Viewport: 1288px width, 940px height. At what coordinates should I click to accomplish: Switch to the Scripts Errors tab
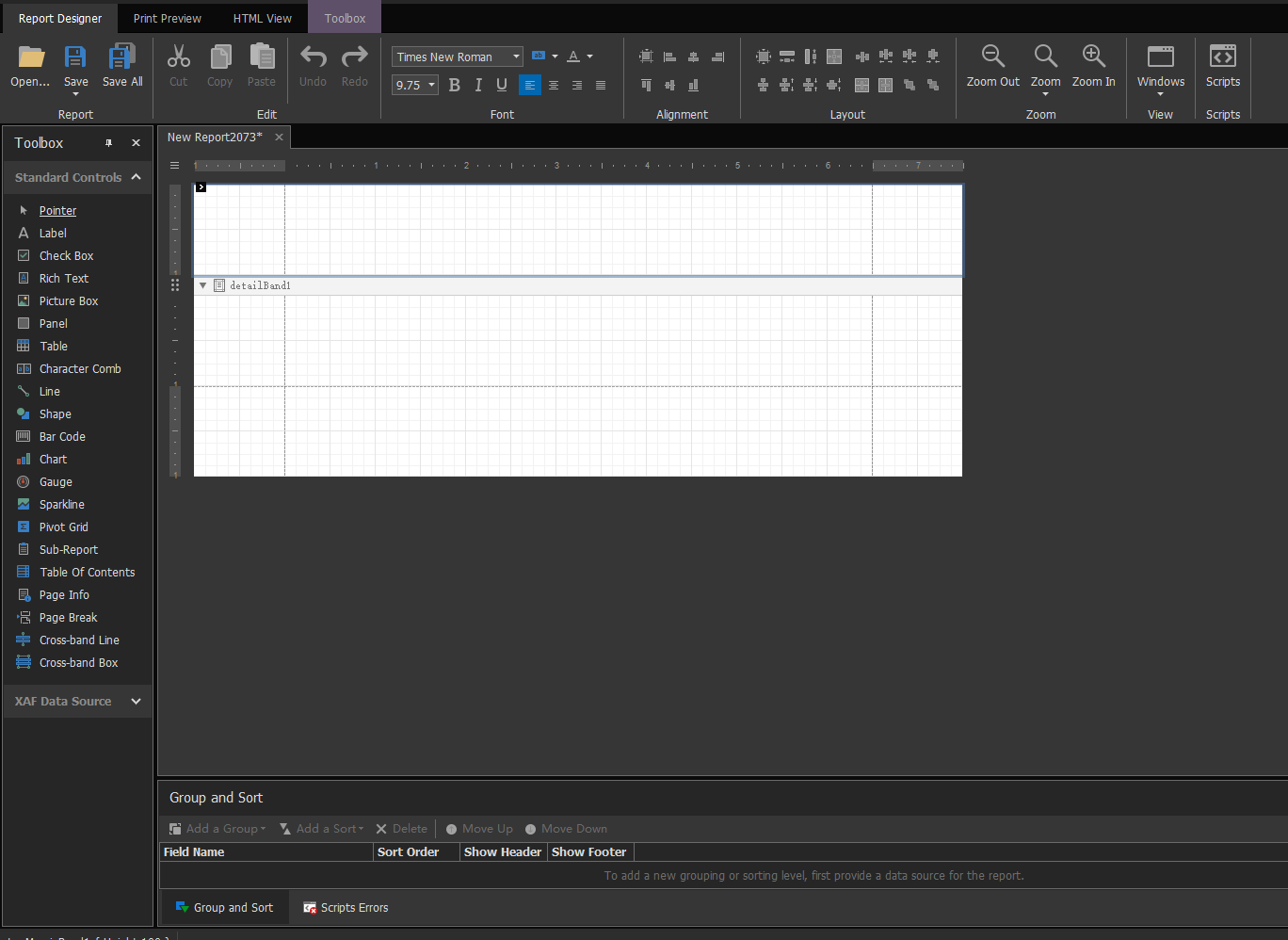346,908
